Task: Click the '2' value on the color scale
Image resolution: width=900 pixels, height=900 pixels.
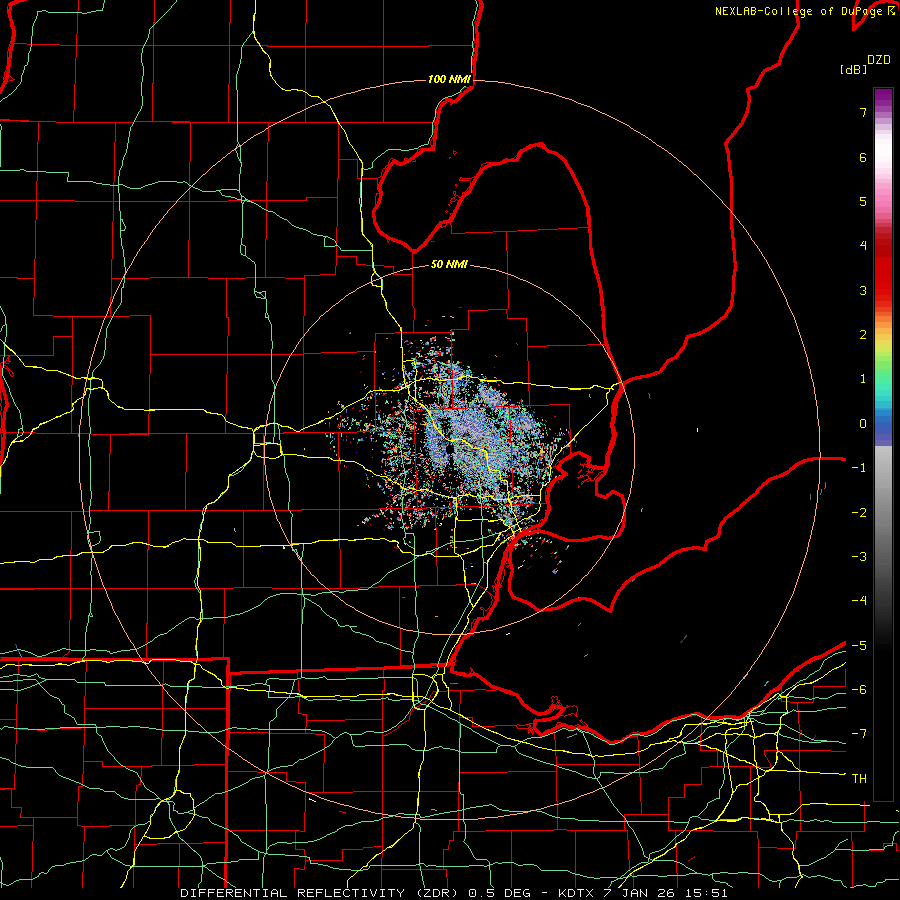Action: click(x=863, y=335)
